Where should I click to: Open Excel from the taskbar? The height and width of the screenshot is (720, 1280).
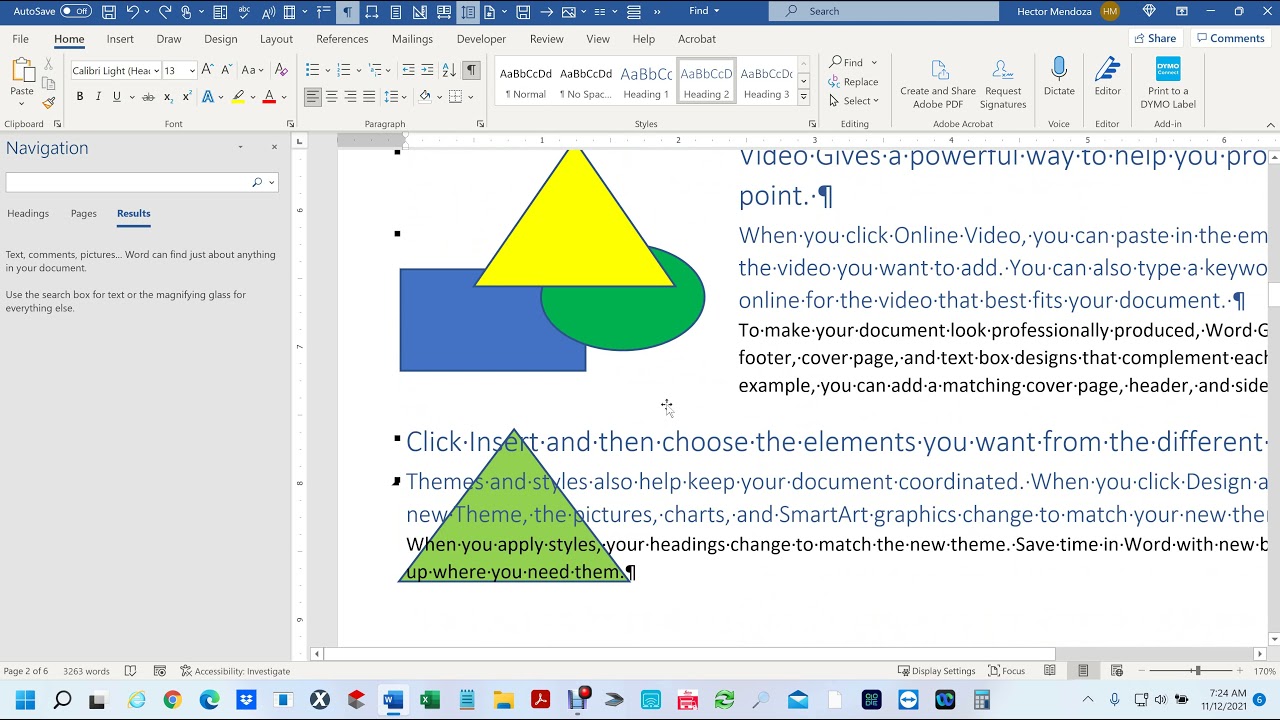coord(430,700)
